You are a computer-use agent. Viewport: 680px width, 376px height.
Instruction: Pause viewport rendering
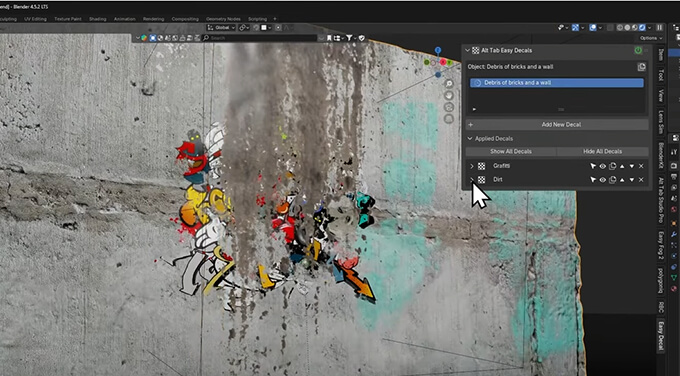pos(660,27)
